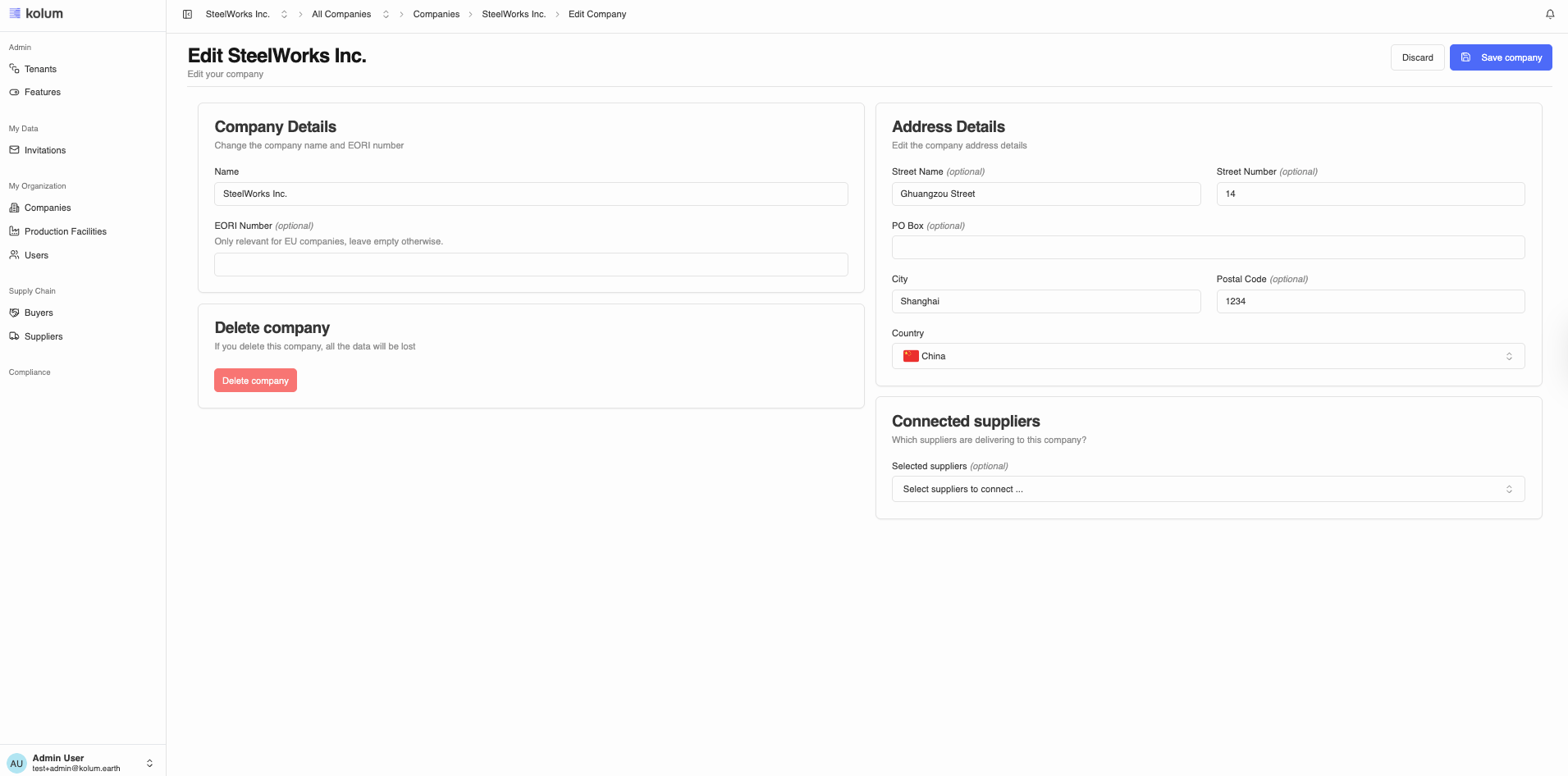Click into the EORI Number input field
This screenshot has width=1568, height=776.
point(530,265)
